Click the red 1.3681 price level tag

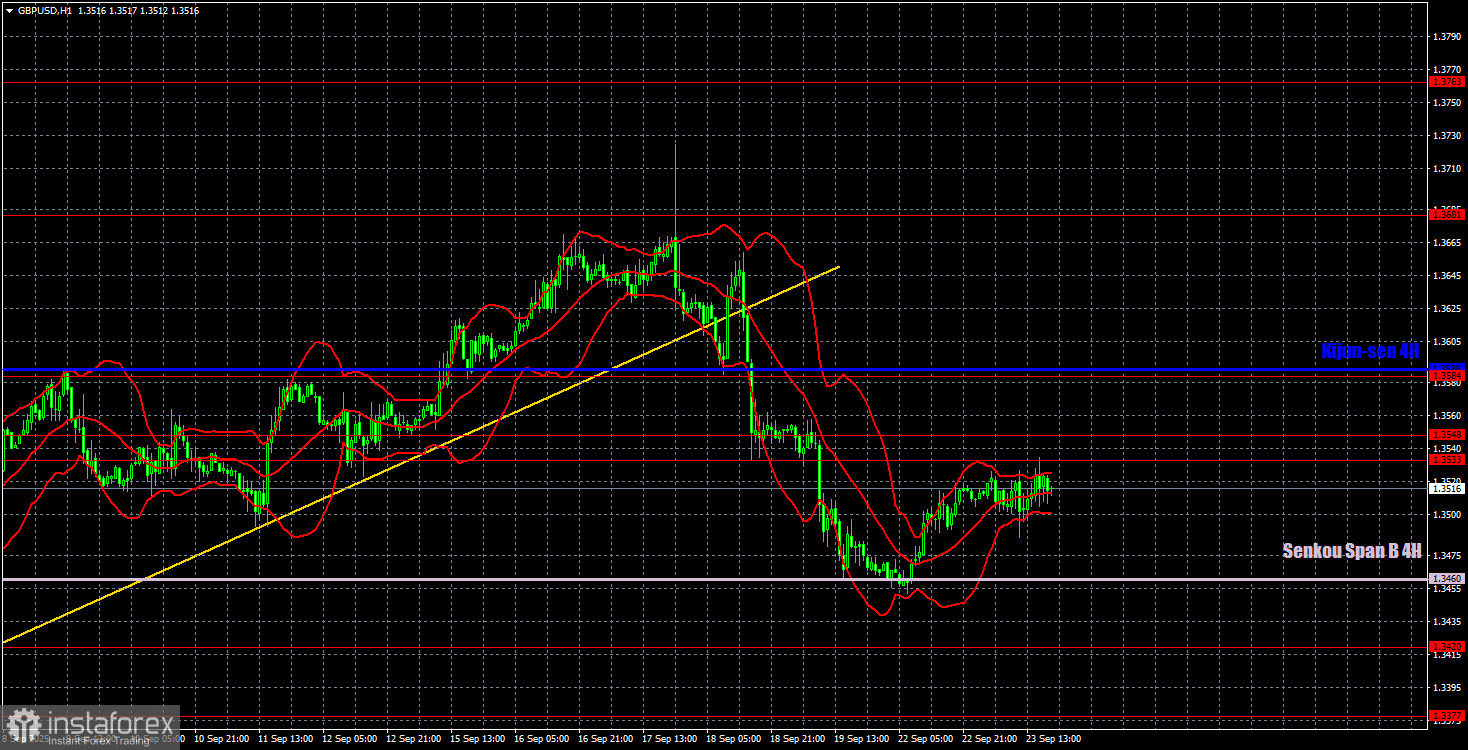click(1447, 214)
